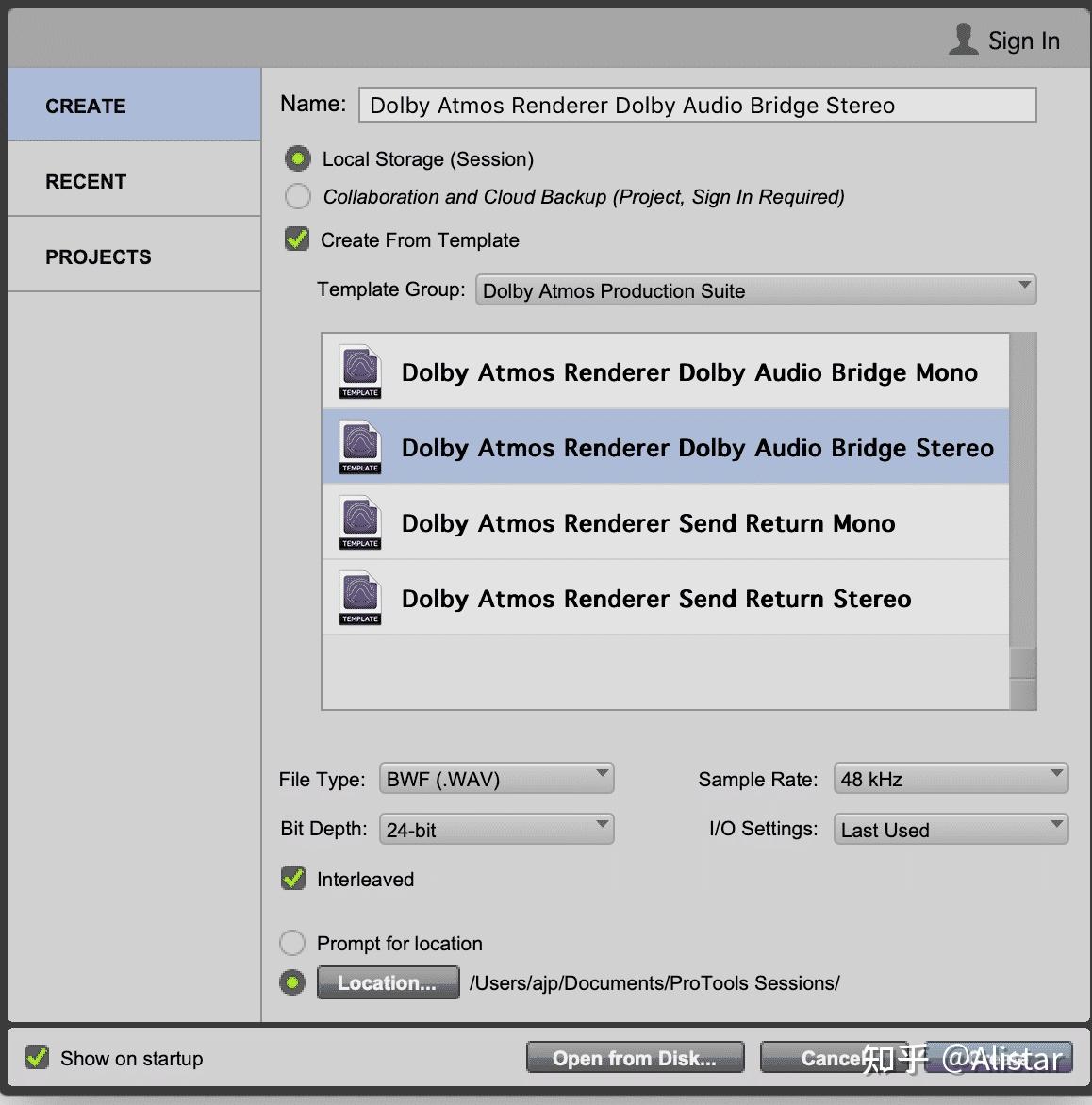The height and width of the screenshot is (1105, 1092).
Task: Select Dolby Atmos Renderer Dolby Audio Bridge Mono template
Action: point(666,371)
